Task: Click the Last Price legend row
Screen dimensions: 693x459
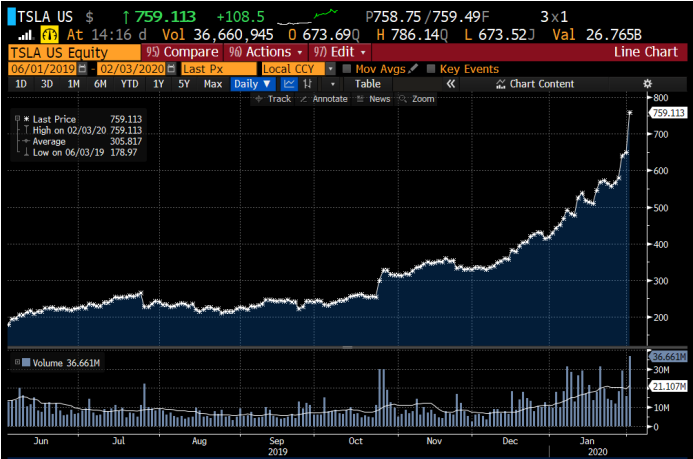Action: 82,119
